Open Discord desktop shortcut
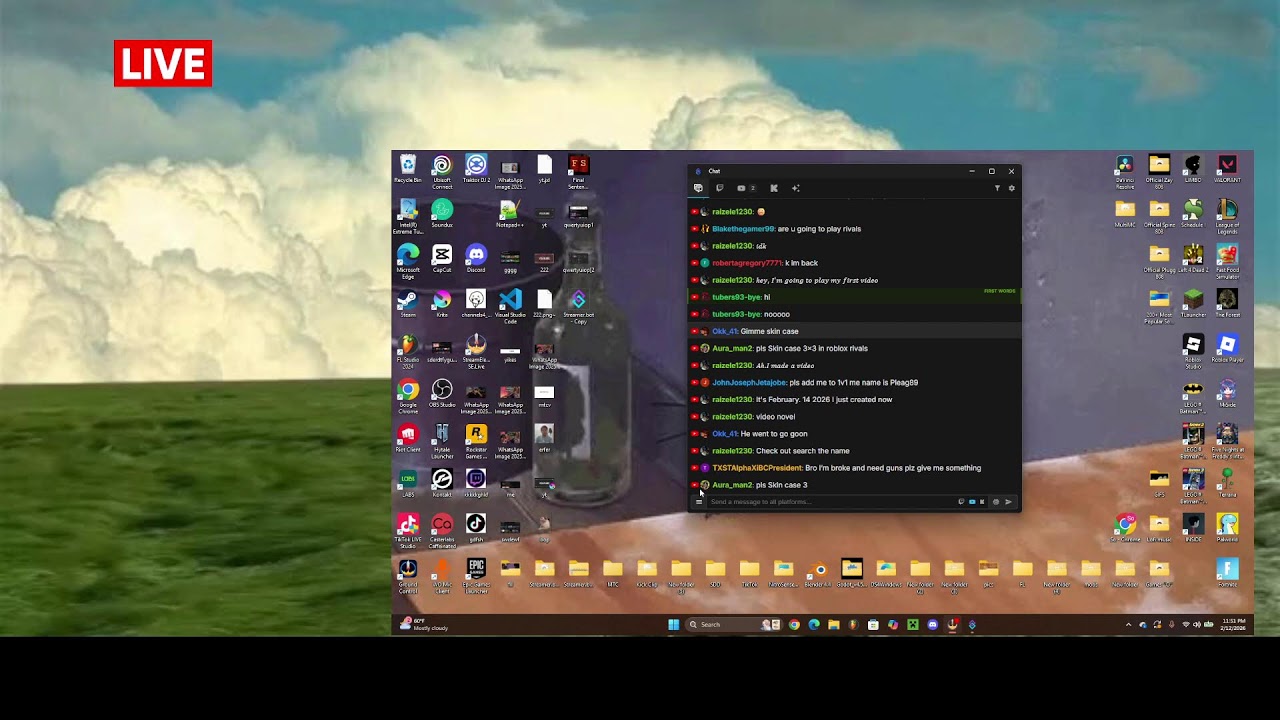The height and width of the screenshot is (720, 1280). [x=476, y=257]
